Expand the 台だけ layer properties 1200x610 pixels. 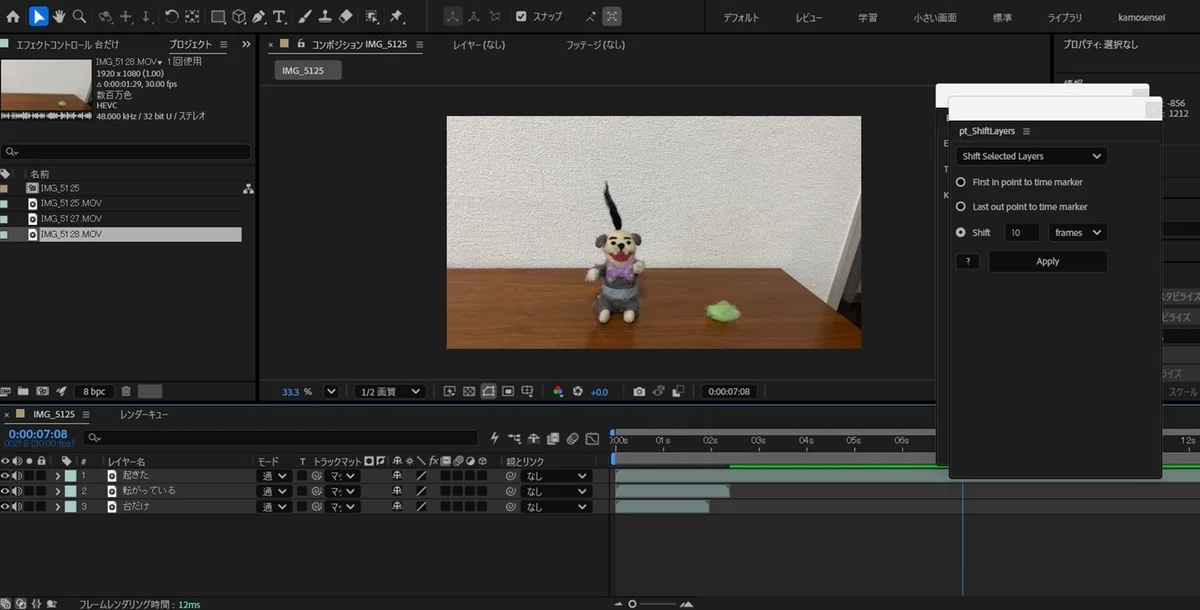point(58,507)
